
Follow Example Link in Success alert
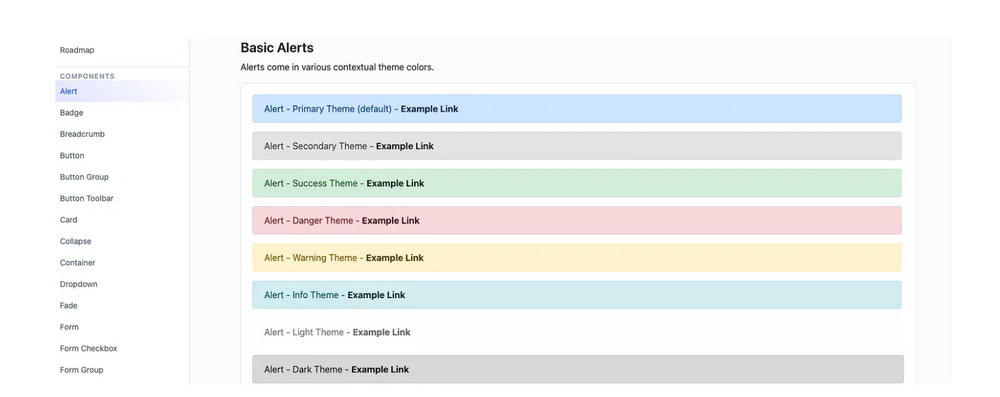click(395, 183)
